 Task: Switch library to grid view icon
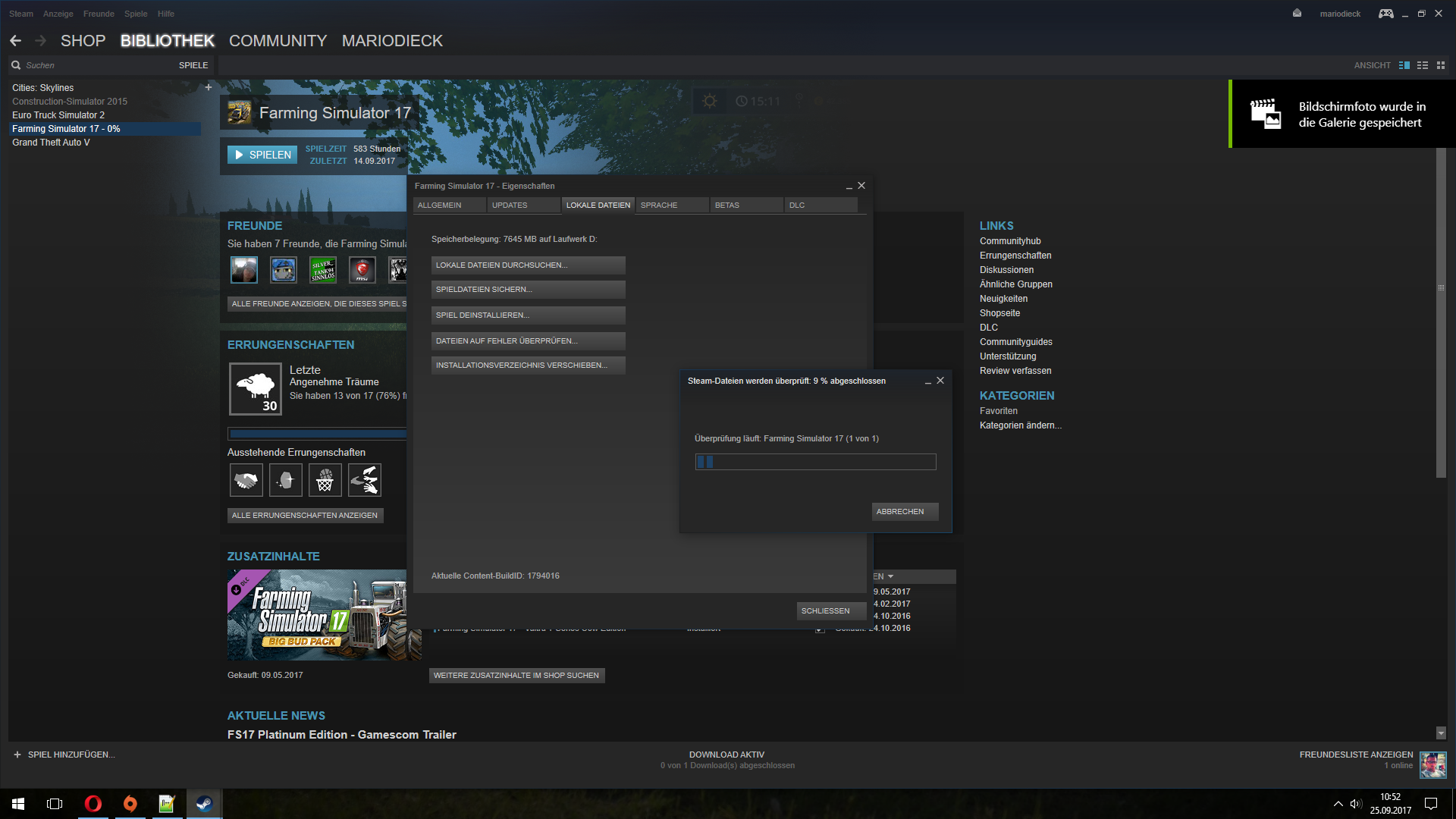(1441, 65)
